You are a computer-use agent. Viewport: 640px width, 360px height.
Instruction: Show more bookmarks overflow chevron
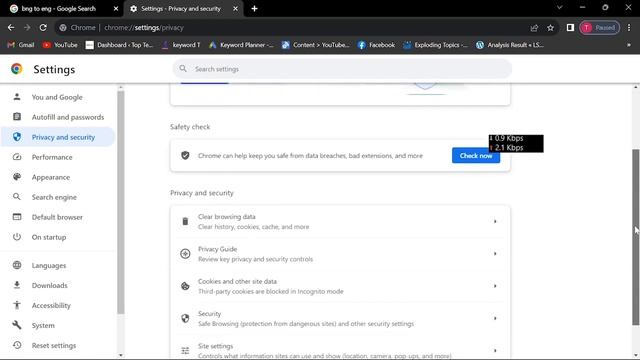pos(629,45)
